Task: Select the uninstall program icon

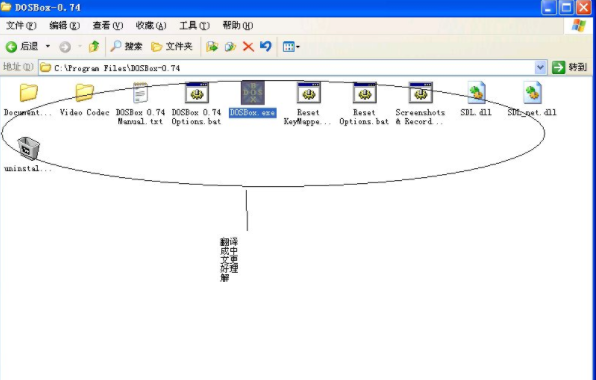Action: pos(29,149)
